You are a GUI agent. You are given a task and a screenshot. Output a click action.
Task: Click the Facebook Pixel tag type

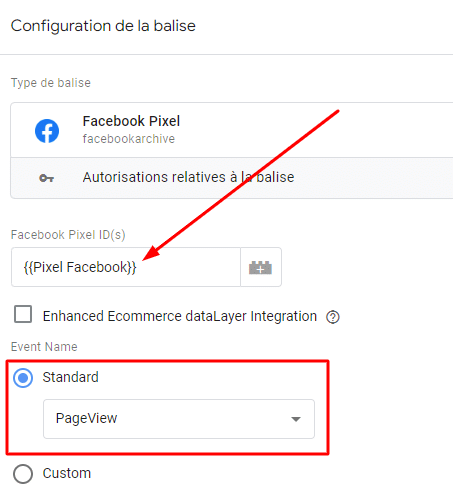(x=232, y=130)
